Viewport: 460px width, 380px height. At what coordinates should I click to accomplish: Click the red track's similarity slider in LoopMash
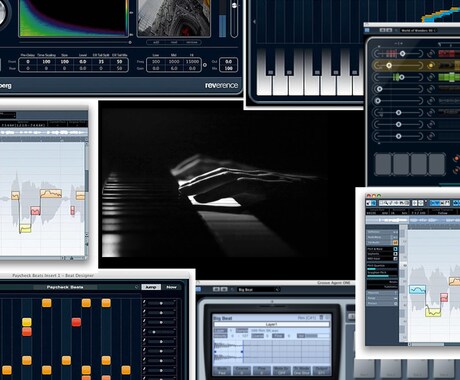398,53
